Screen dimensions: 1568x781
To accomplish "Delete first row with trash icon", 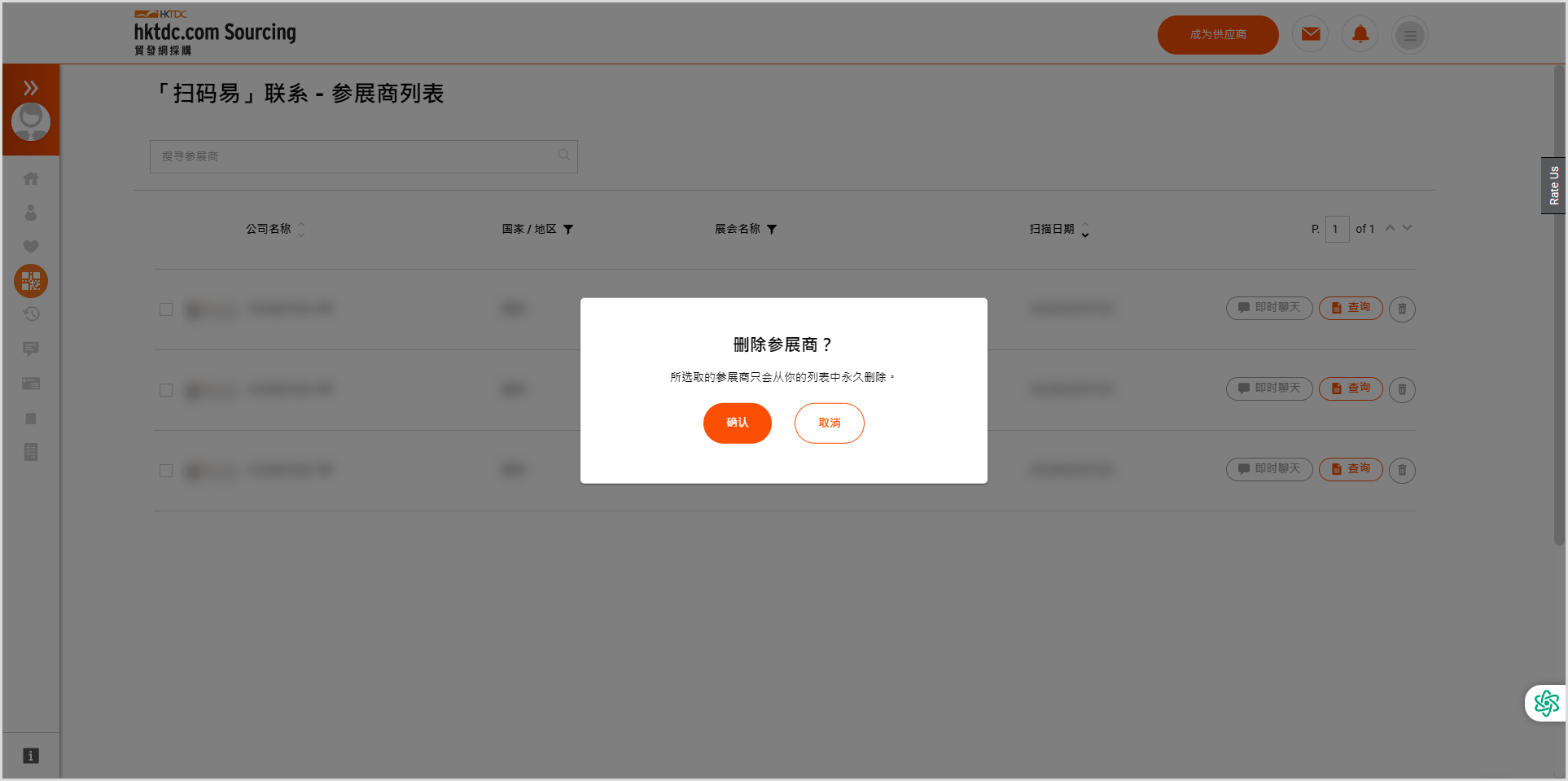I will (1402, 309).
